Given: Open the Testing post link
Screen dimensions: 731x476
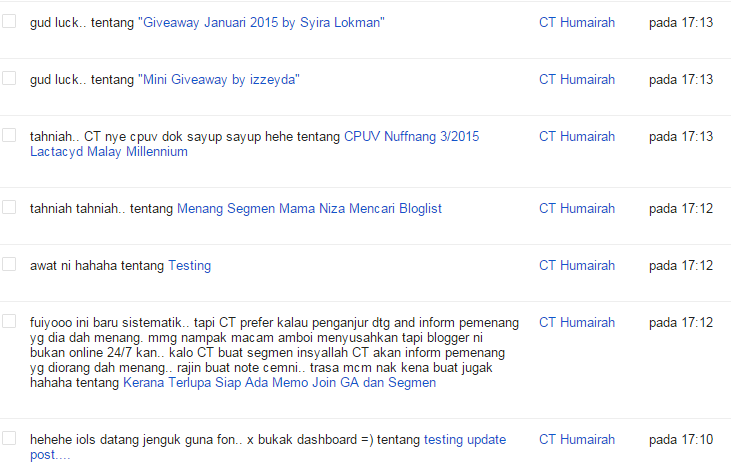Looking at the screenshot, I should [189, 265].
